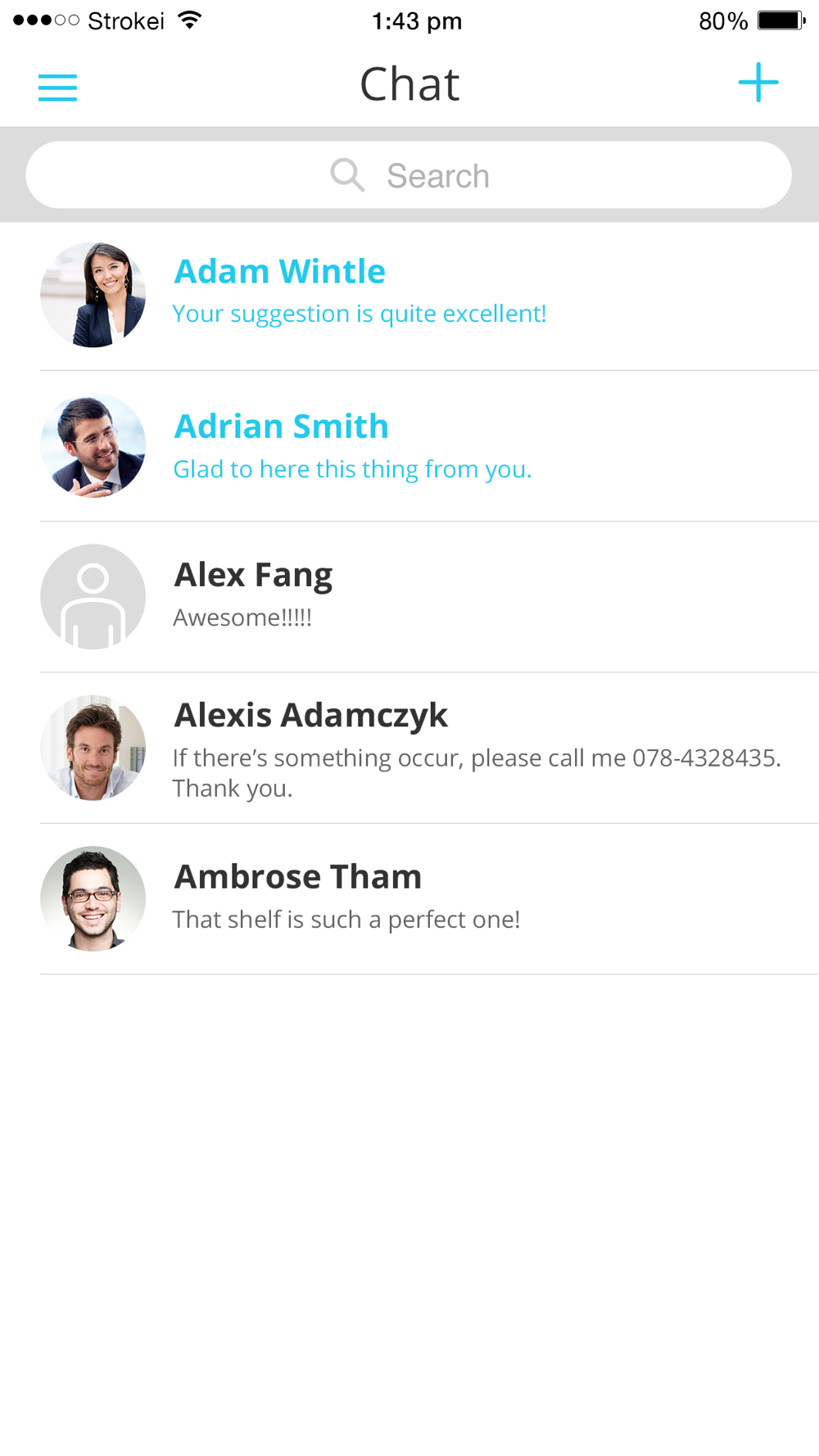
Task: Select Alex Fang's placeholder avatar icon
Action: [93, 597]
